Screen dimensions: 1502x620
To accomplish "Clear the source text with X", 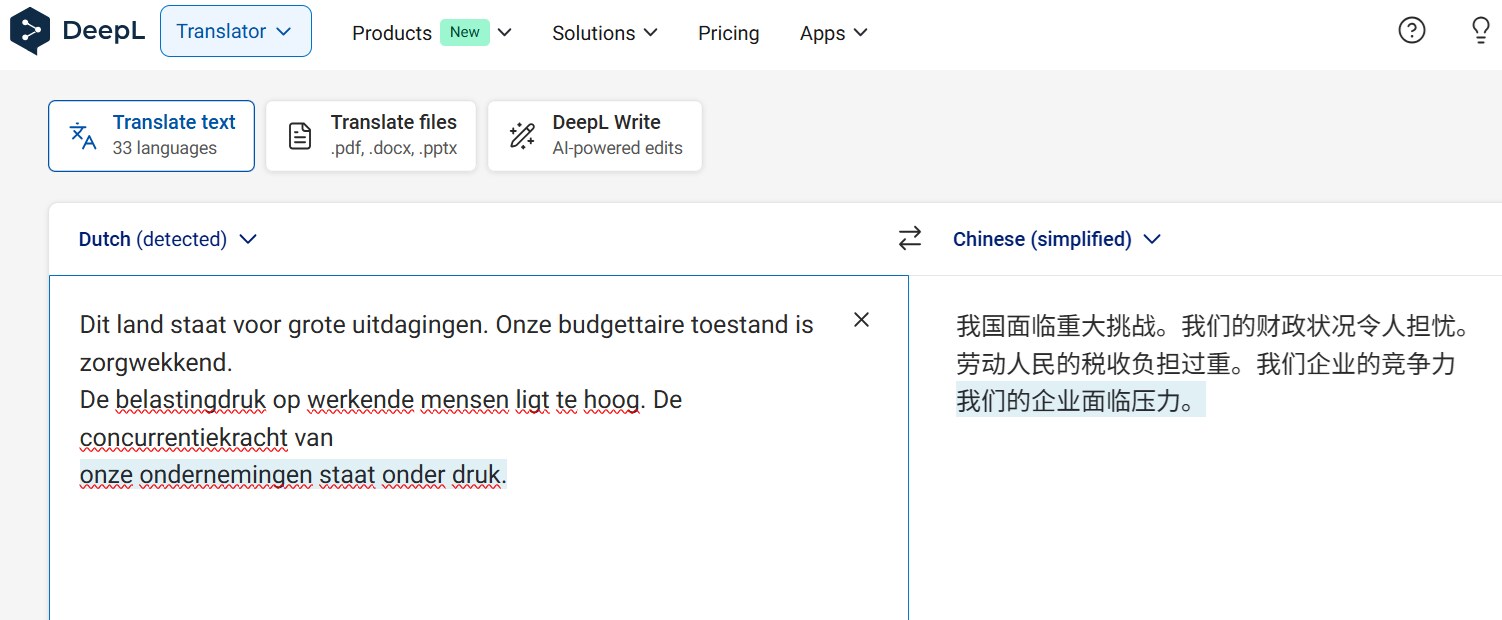I will coord(861,320).
